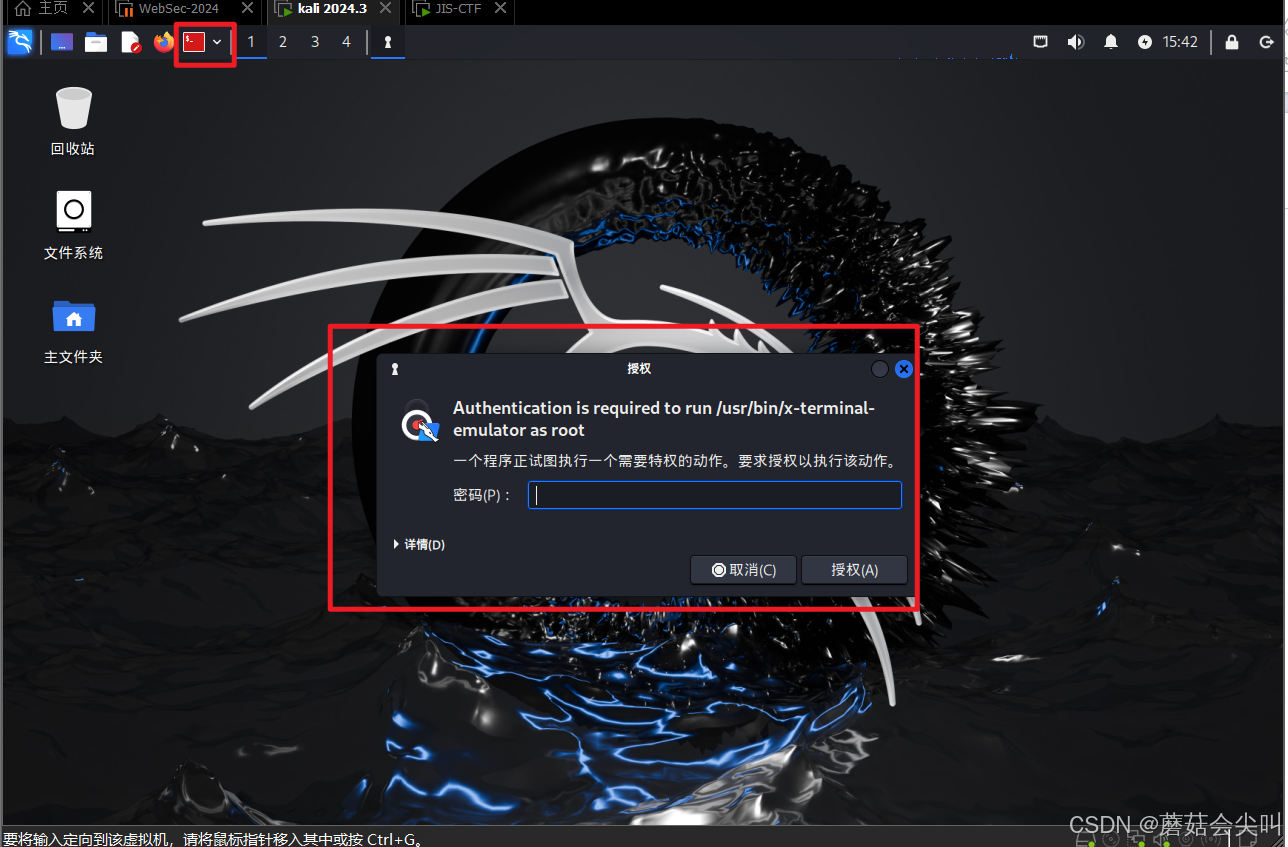This screenshot has width=1288, height=847.
Task: Launch Firefox from the top panel
Action: [164, 42]
